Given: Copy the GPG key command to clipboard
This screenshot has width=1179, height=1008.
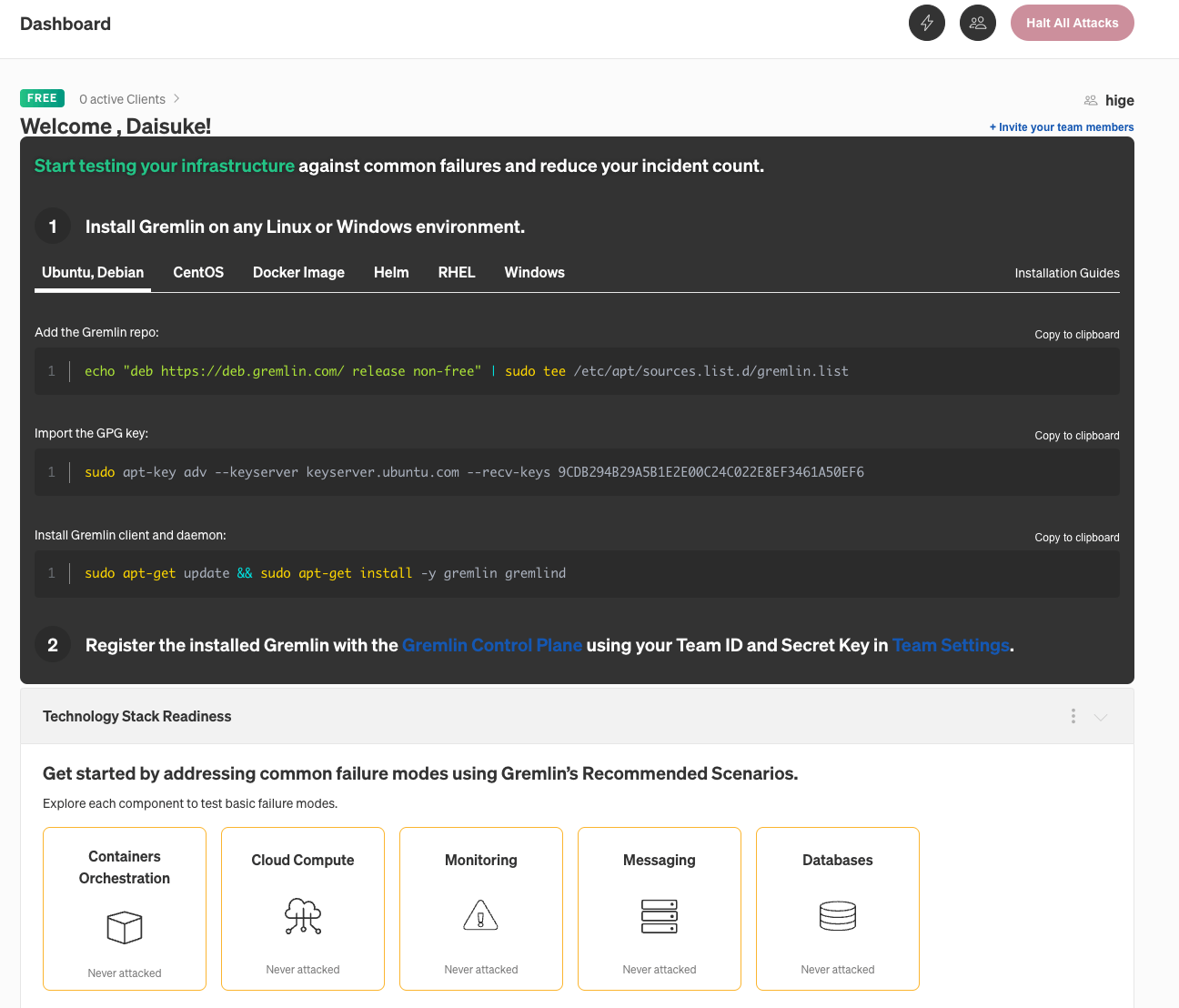Looking at the screenshot, I should [x=1077, y=436].
